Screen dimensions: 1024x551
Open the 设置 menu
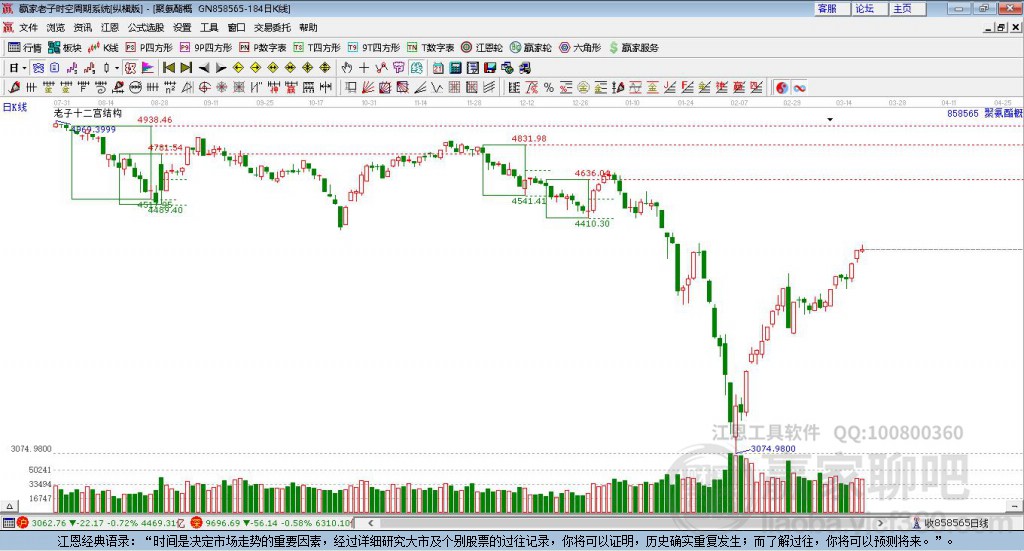point(182,27)
